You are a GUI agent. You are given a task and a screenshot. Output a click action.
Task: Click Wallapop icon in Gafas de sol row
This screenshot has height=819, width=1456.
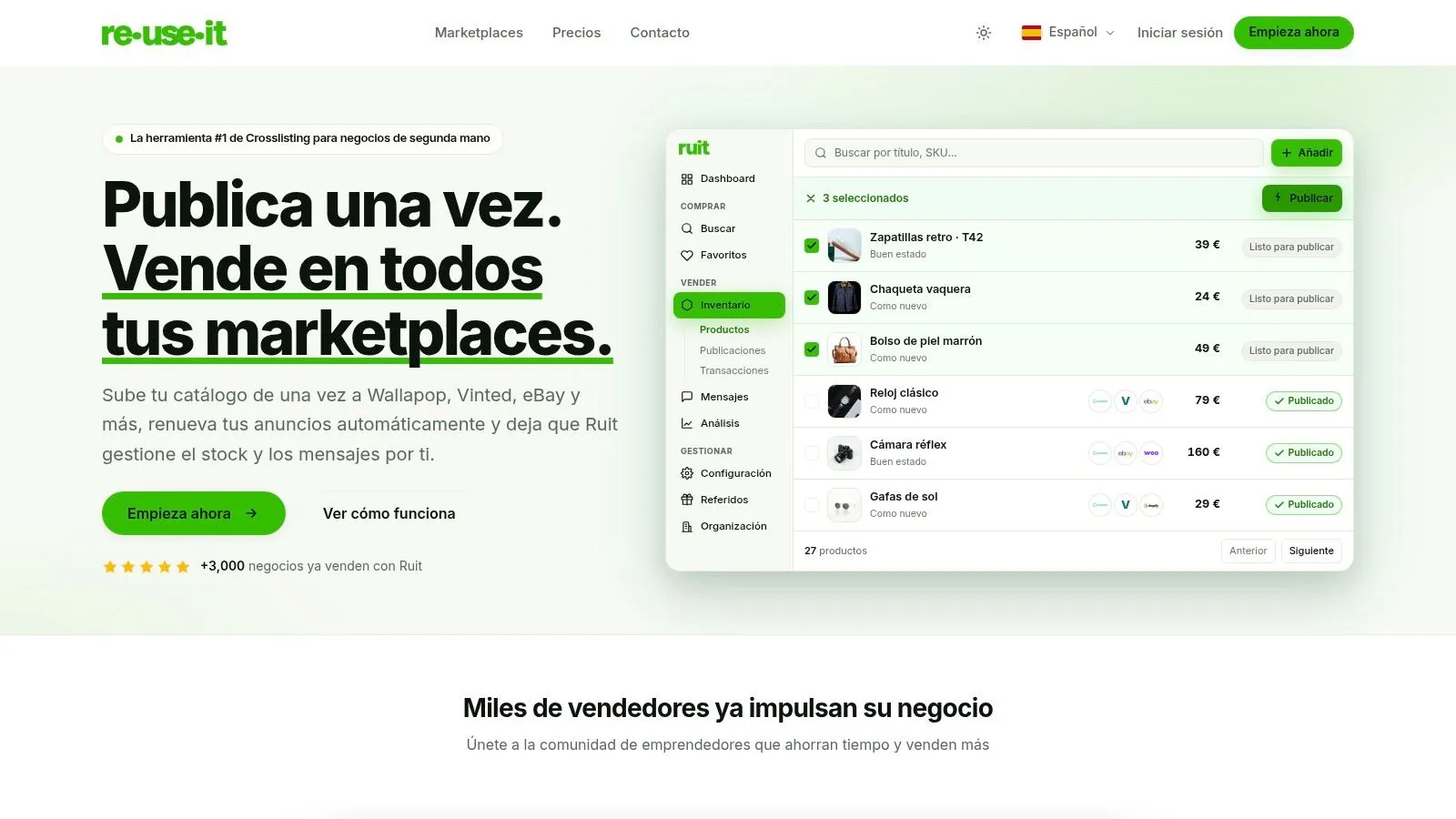click(1100, 505)
